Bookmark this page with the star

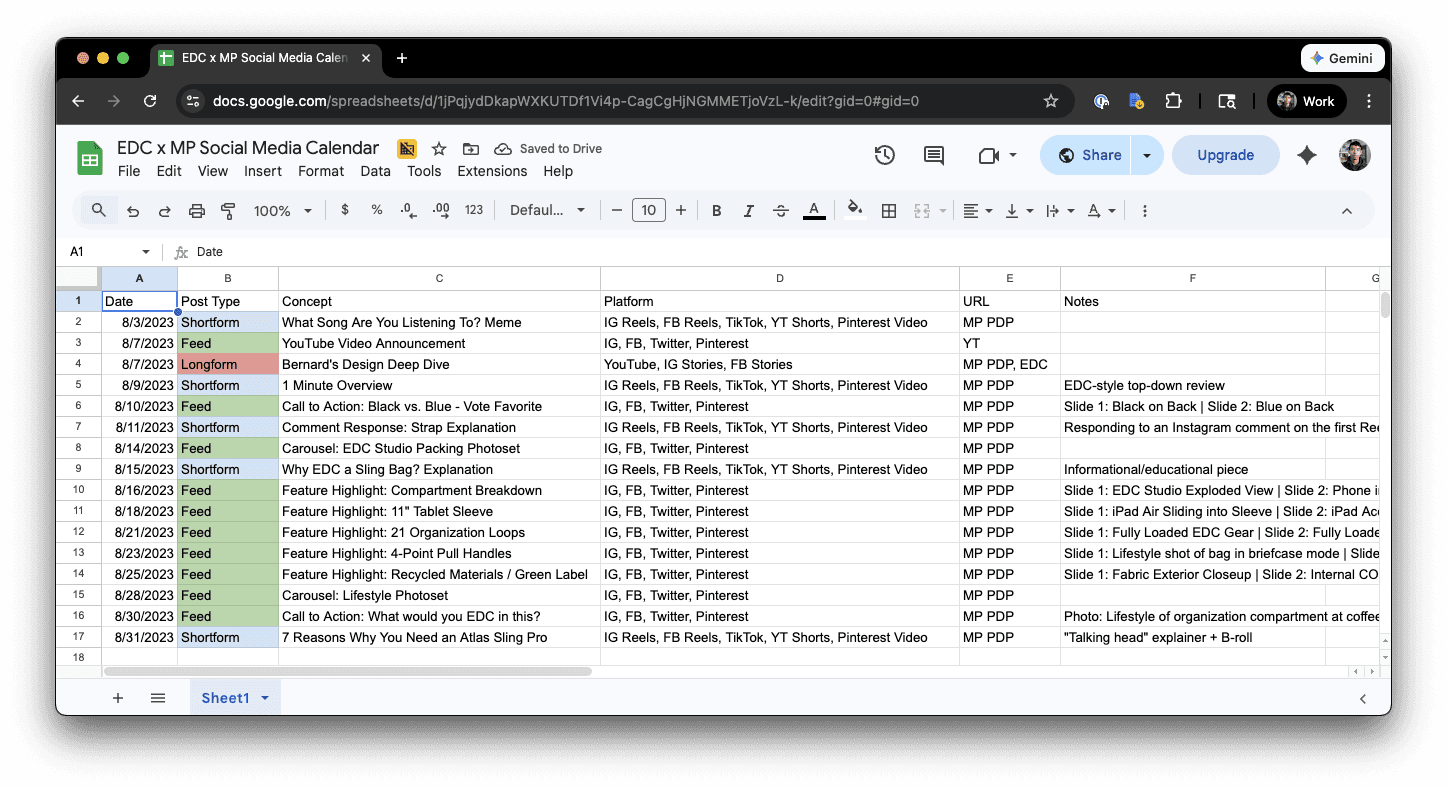tap(1050, 101)
